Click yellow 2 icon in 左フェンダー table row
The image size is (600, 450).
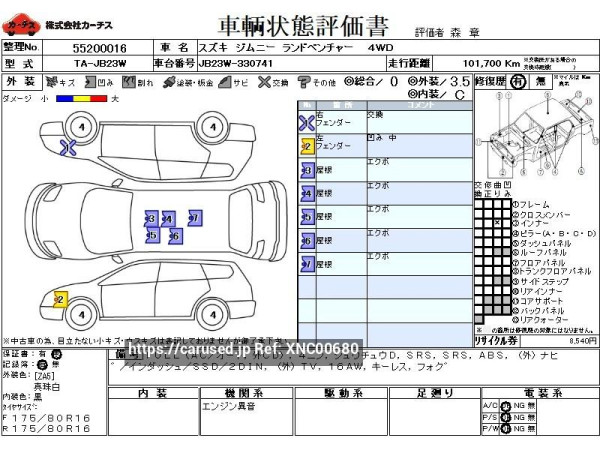point(307,146)
